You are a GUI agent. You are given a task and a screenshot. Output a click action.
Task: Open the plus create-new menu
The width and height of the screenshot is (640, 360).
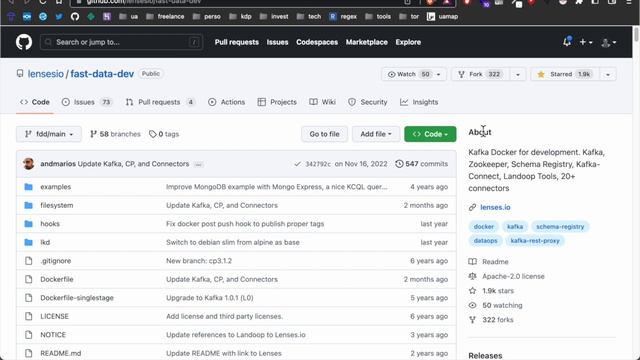point(586,42)
